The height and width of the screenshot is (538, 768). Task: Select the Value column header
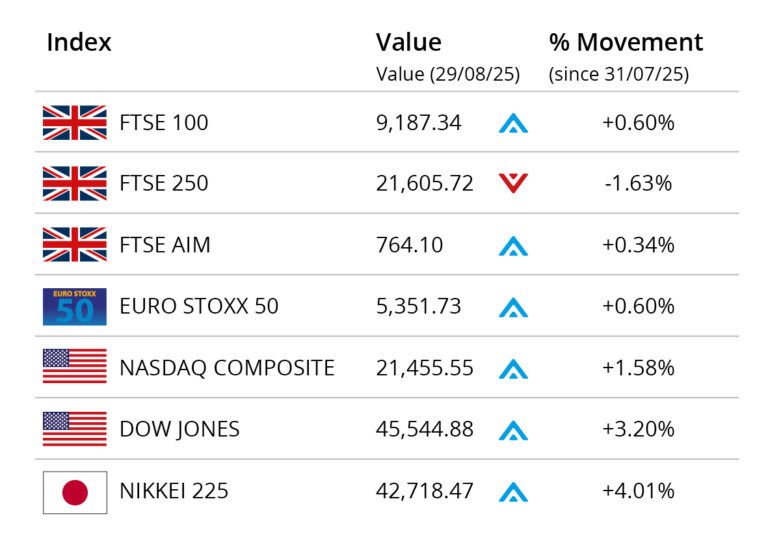coord(408,43)
